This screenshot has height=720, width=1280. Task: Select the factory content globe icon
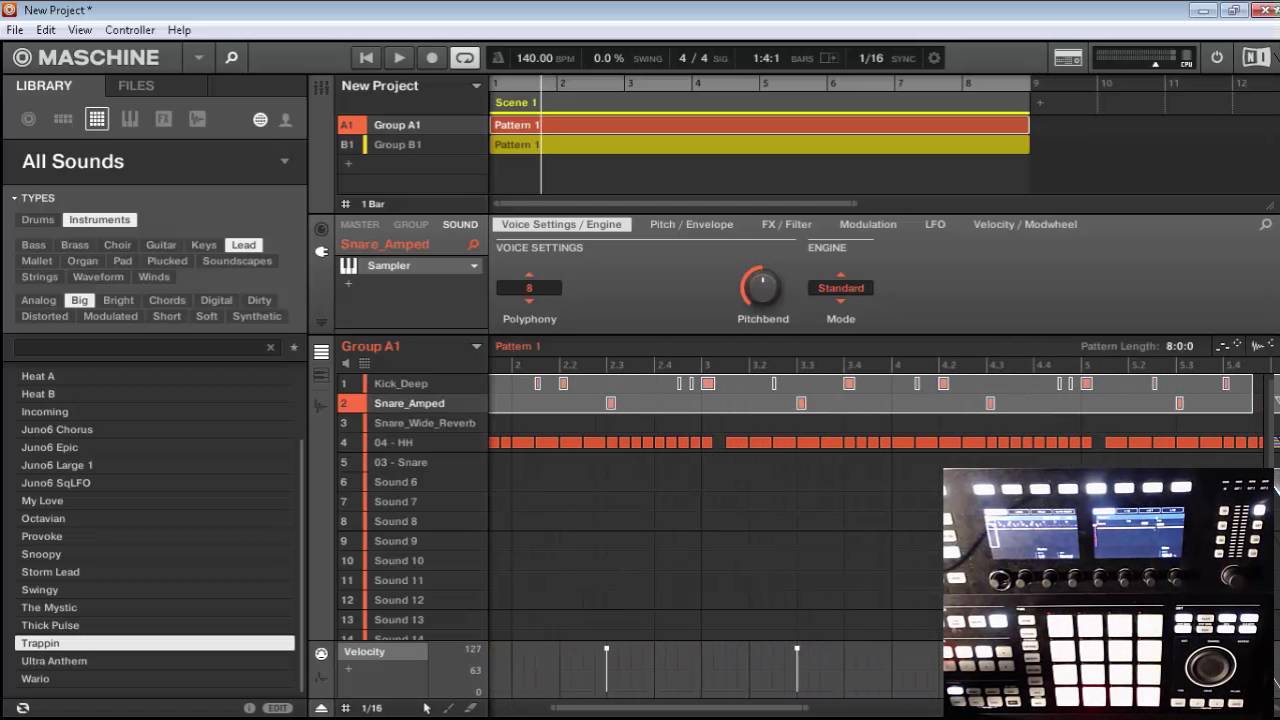(260, 120)
